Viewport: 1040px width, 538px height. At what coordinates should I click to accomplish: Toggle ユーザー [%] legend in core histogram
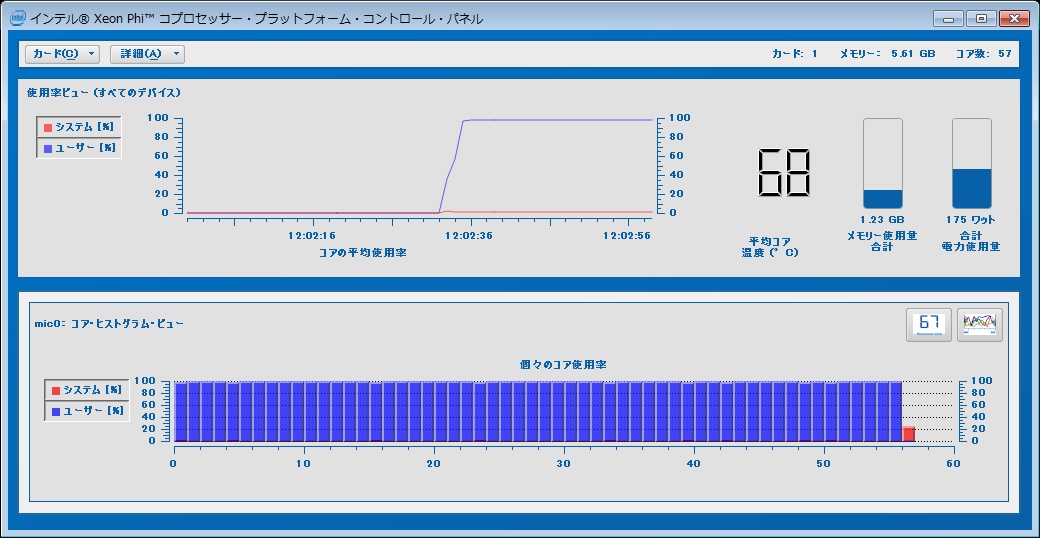[87, 411]
